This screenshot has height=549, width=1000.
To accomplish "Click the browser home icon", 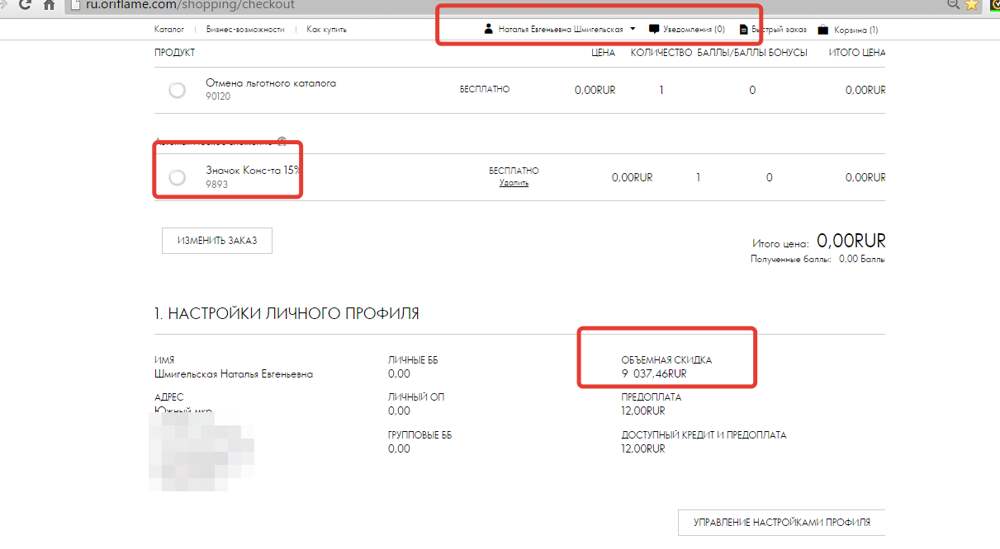I will (x=47, y=5).
